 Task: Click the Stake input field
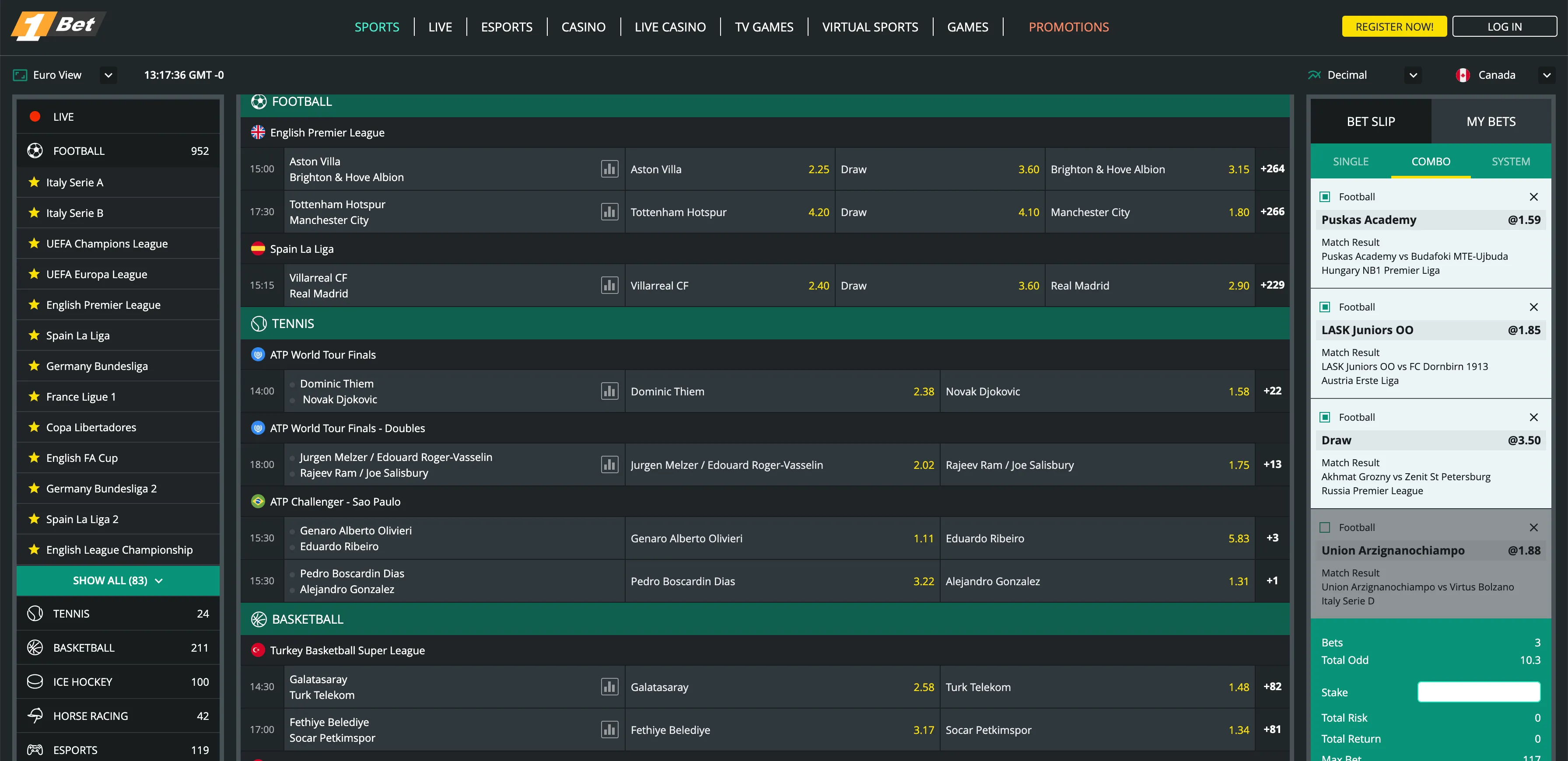(1478, 691)
